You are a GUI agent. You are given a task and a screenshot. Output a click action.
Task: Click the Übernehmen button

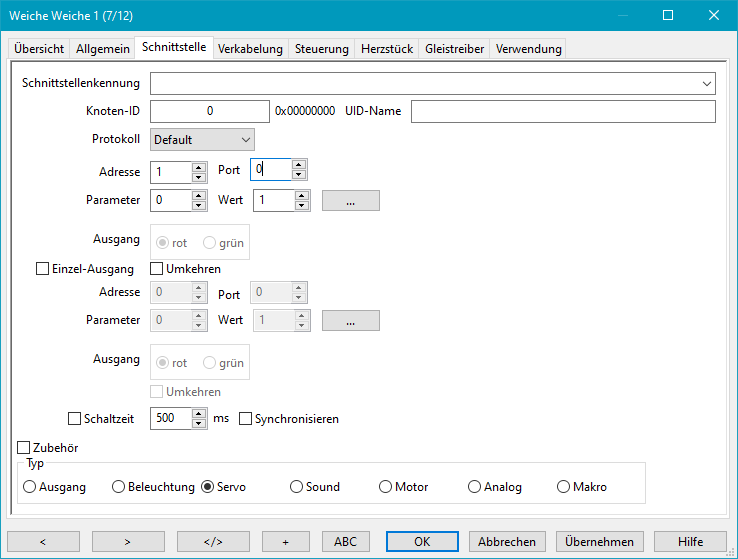point(599,541)
